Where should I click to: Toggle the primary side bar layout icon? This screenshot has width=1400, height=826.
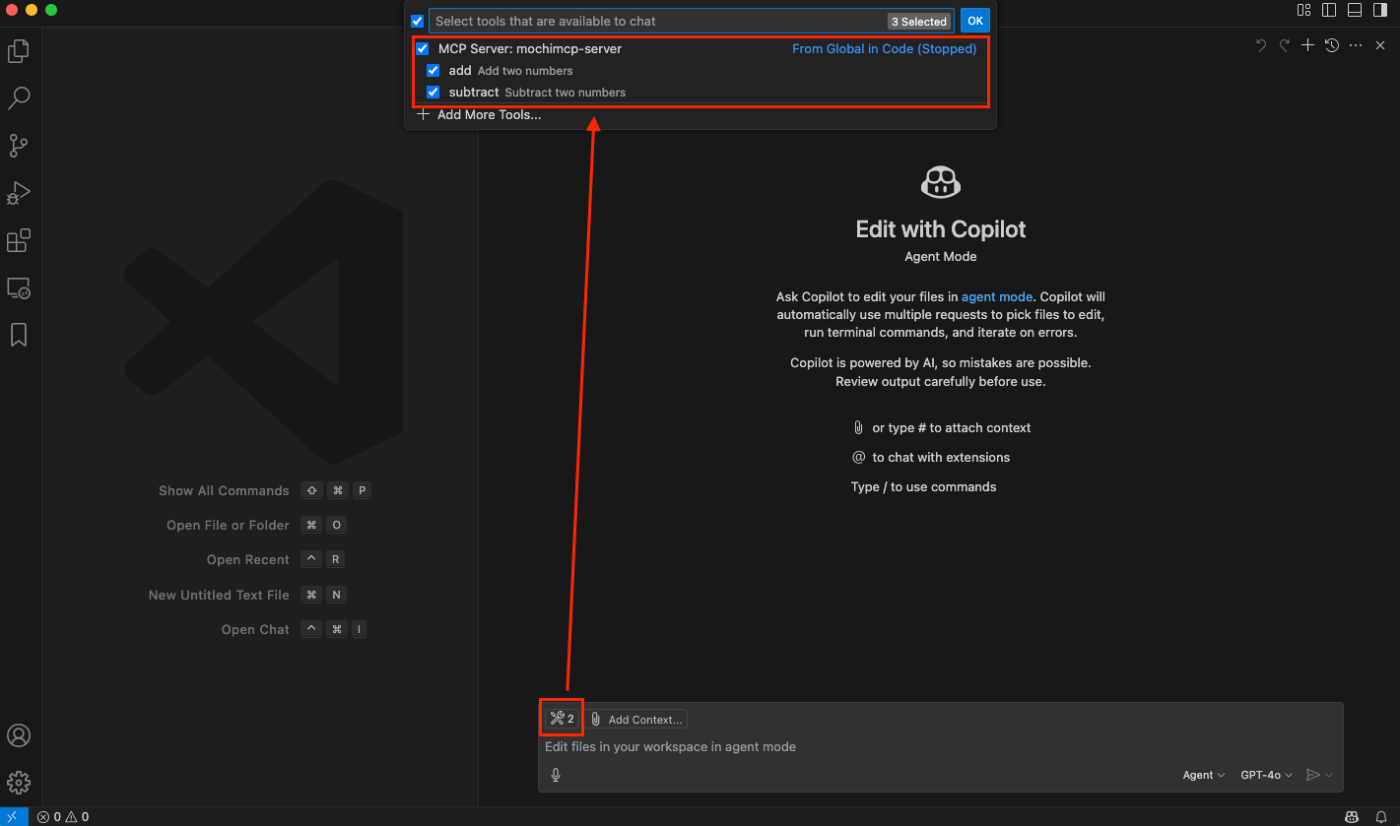click(x=1329, y=10)
